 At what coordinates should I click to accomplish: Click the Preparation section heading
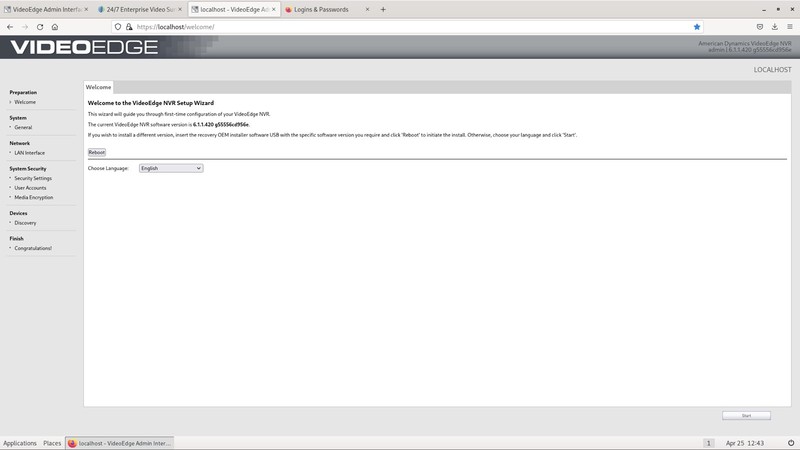[23, 92]
